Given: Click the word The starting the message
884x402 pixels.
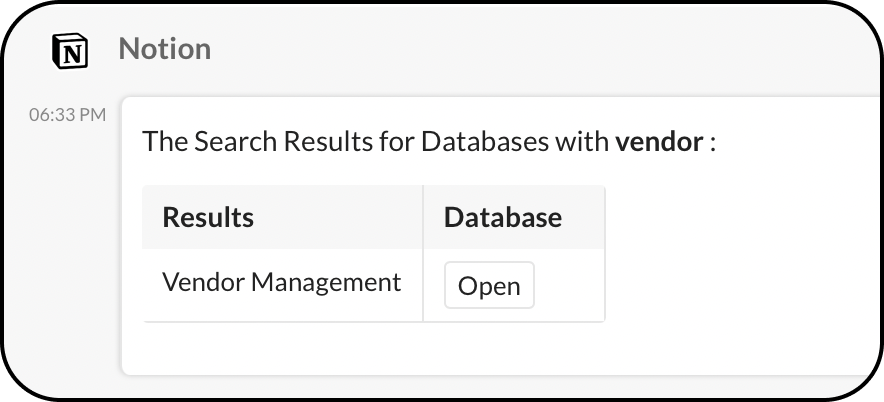Looking at the screenshot, I should pos(160,141).
